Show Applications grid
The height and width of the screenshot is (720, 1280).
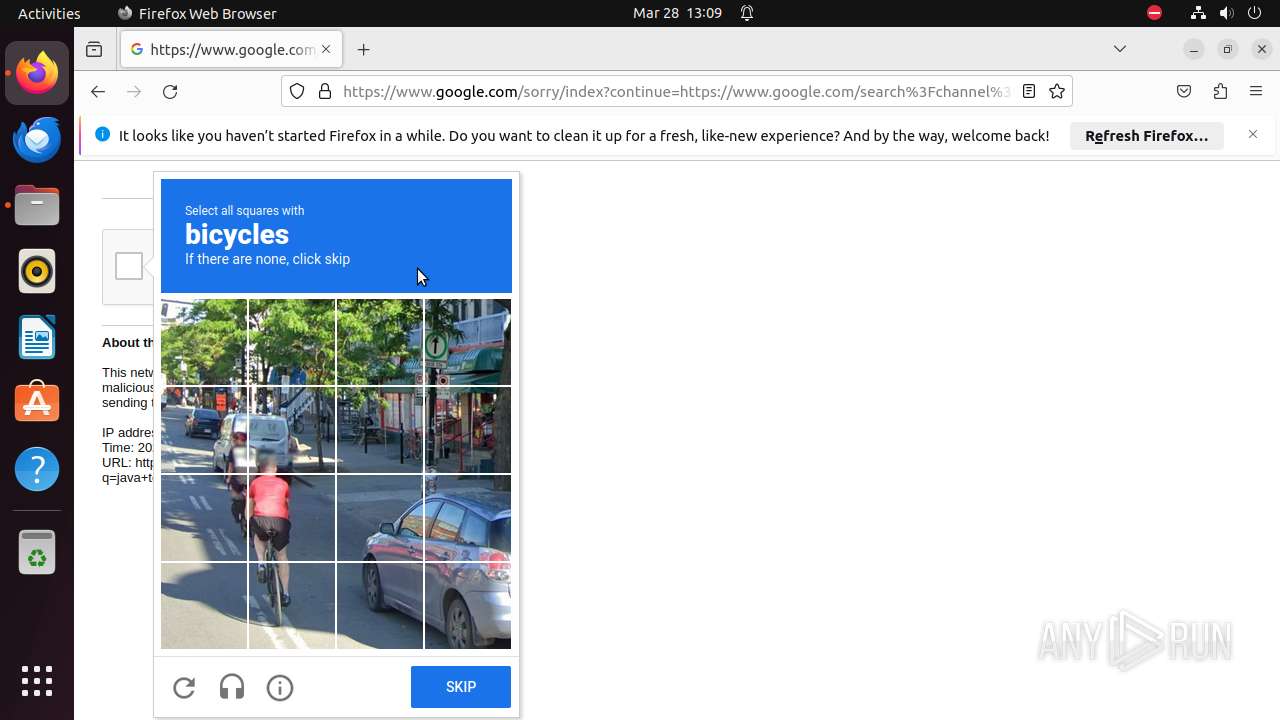[37, 681]
